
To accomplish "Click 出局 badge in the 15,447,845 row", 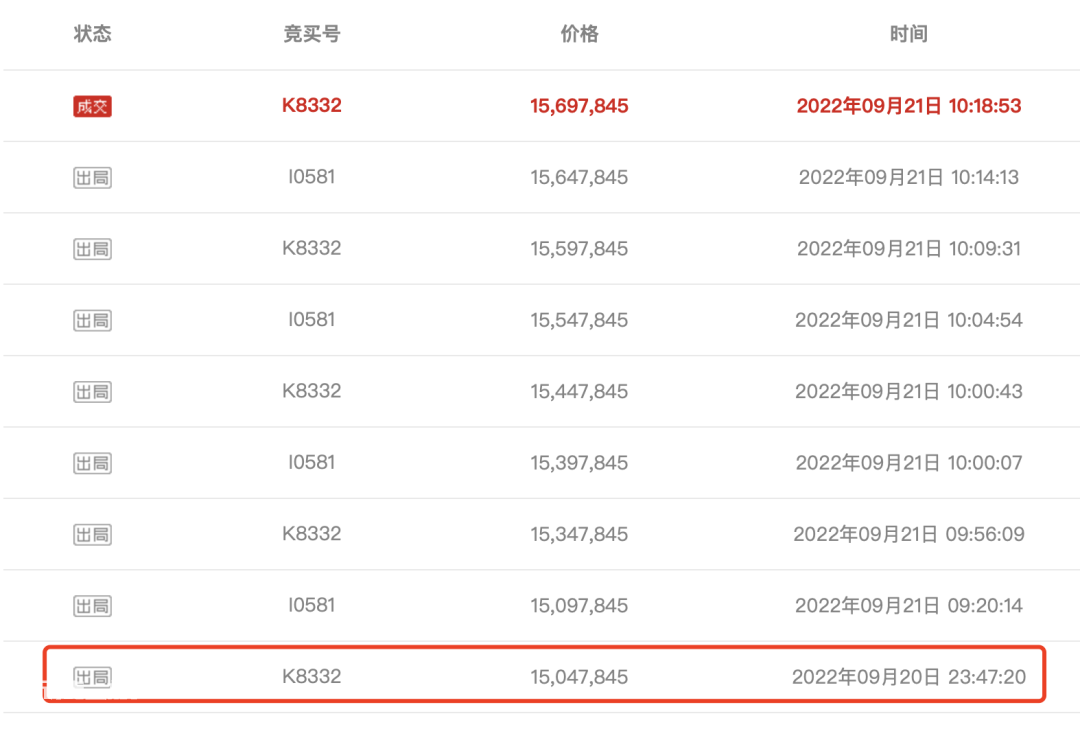I will (92, 392).
